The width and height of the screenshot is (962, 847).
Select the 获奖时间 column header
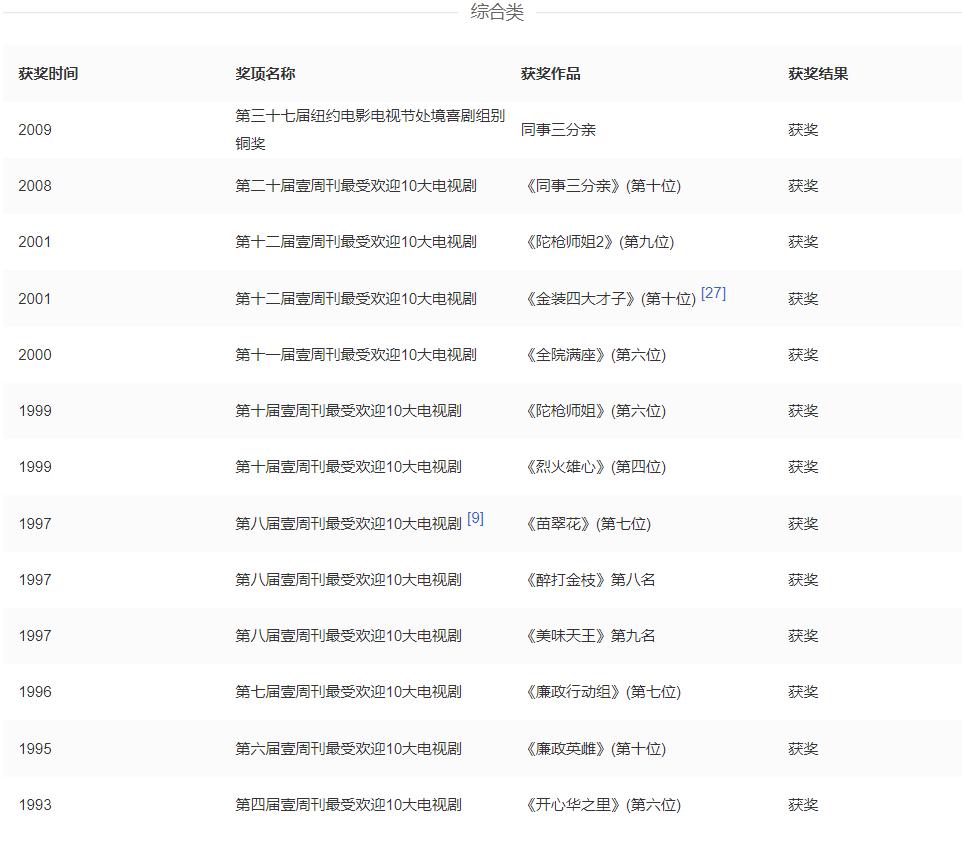tap(44, 73)
